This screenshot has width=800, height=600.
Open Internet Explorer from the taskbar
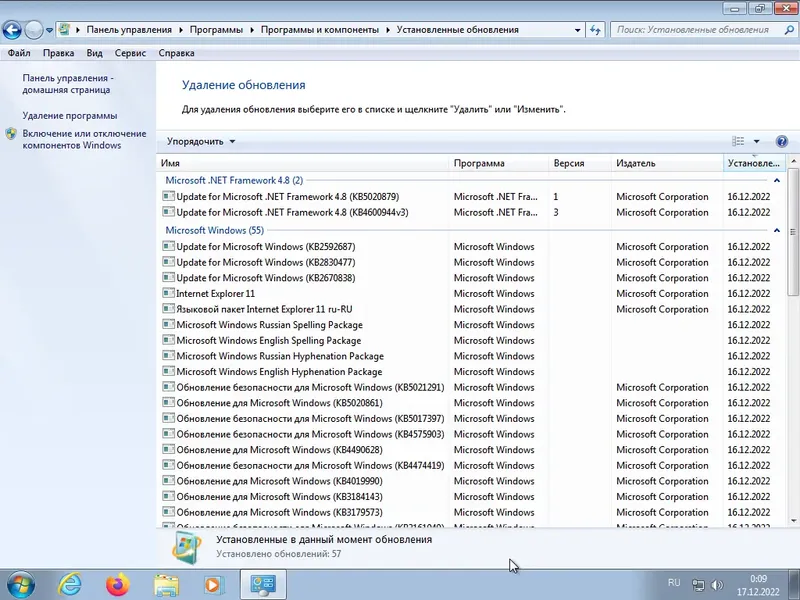70,584
